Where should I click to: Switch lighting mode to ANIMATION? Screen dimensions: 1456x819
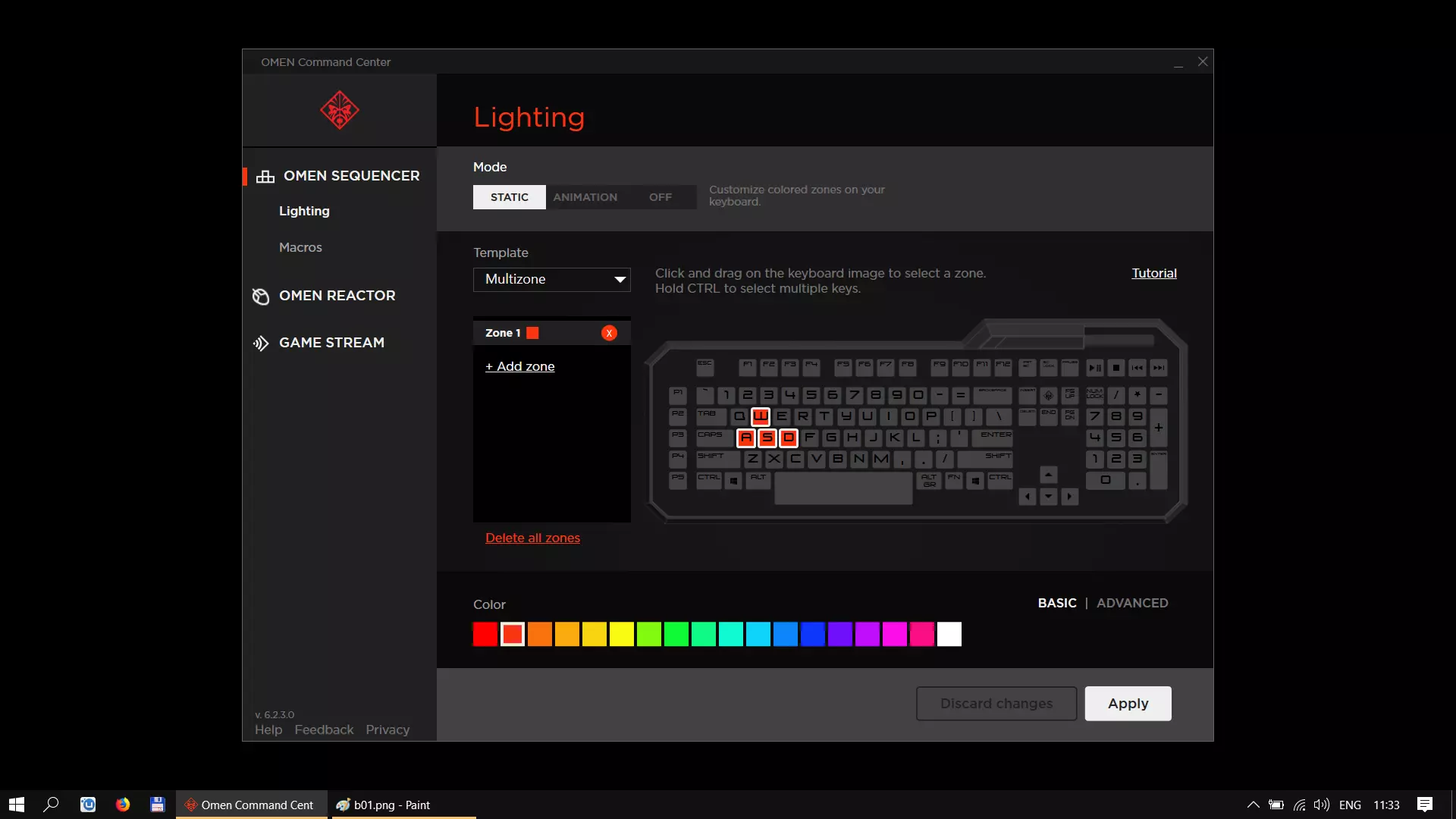tap(585, 197)
